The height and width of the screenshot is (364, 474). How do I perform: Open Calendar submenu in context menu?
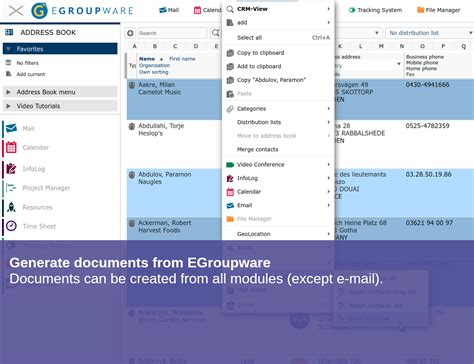tap(278, 192)
